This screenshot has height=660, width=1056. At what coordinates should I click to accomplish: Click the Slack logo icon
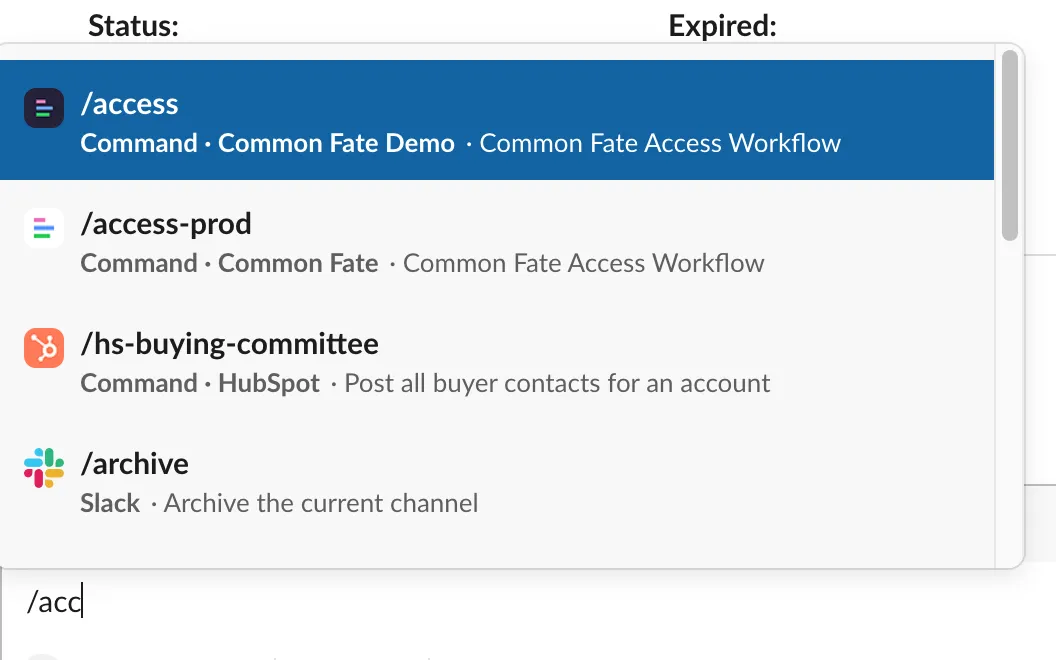[44, 468]
